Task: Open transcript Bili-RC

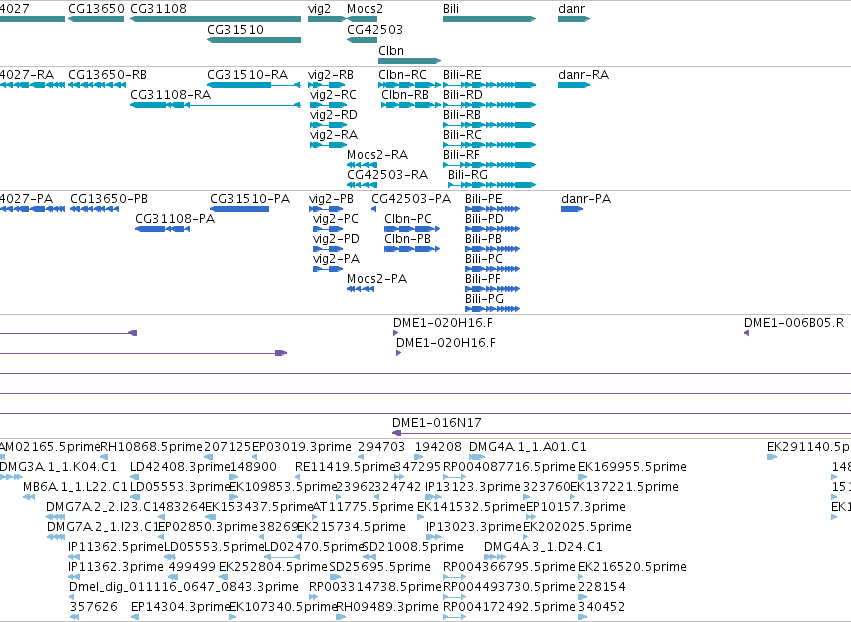Action: (x=490, y=145)
